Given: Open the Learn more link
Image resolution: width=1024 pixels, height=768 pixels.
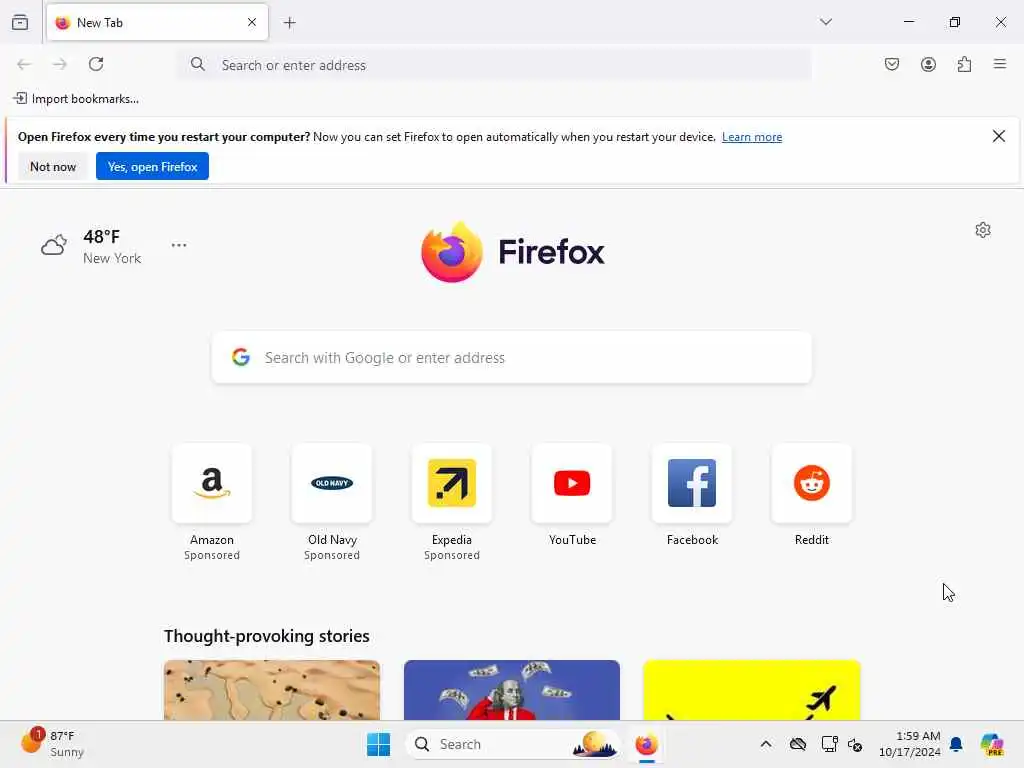Looking at the screenshot, I should click(x=752, y=137).
